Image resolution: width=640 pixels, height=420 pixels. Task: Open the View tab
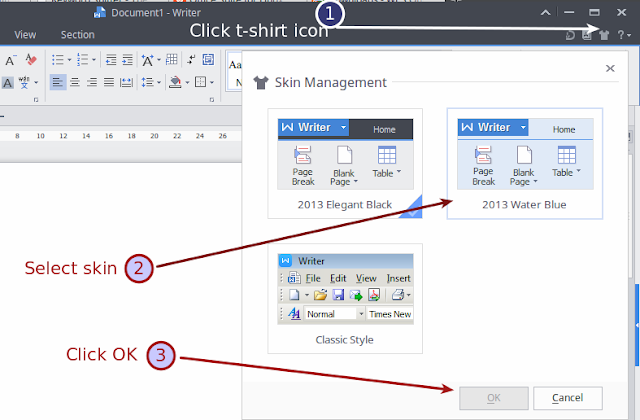click(x=25, y=35)
